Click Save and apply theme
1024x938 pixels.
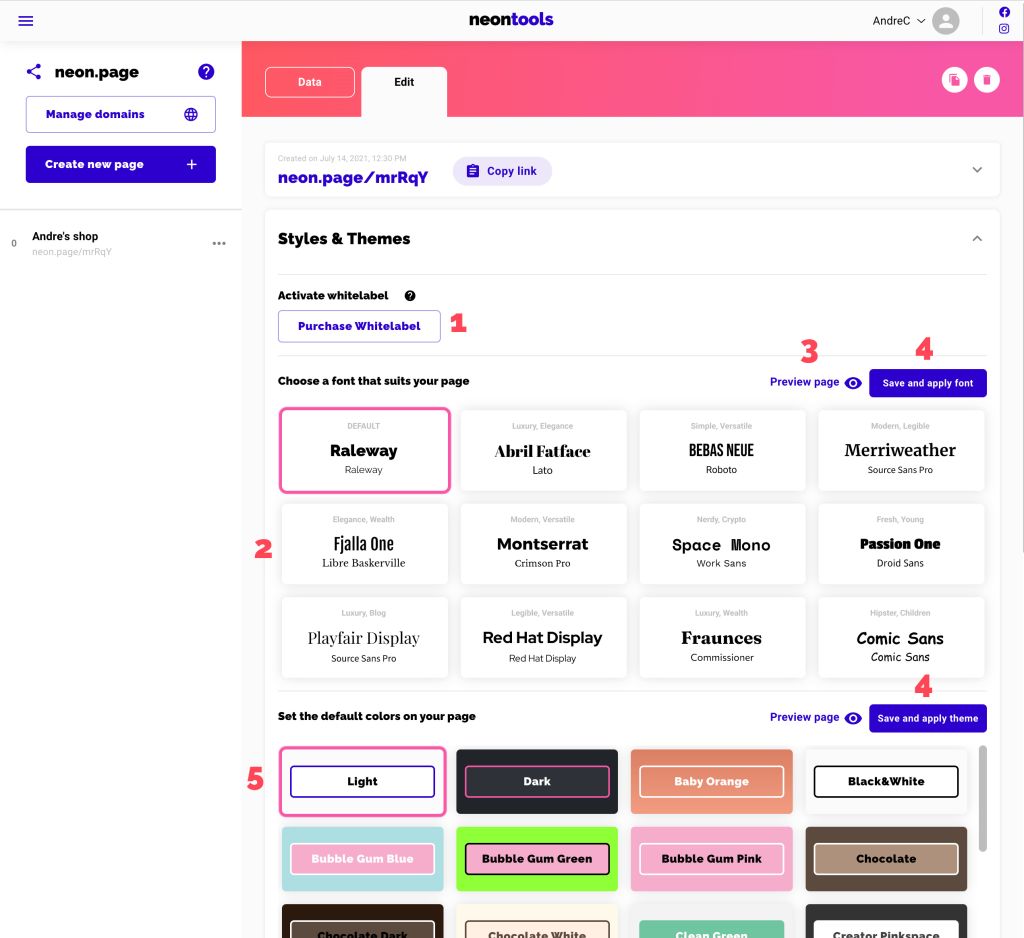(927, 718)
